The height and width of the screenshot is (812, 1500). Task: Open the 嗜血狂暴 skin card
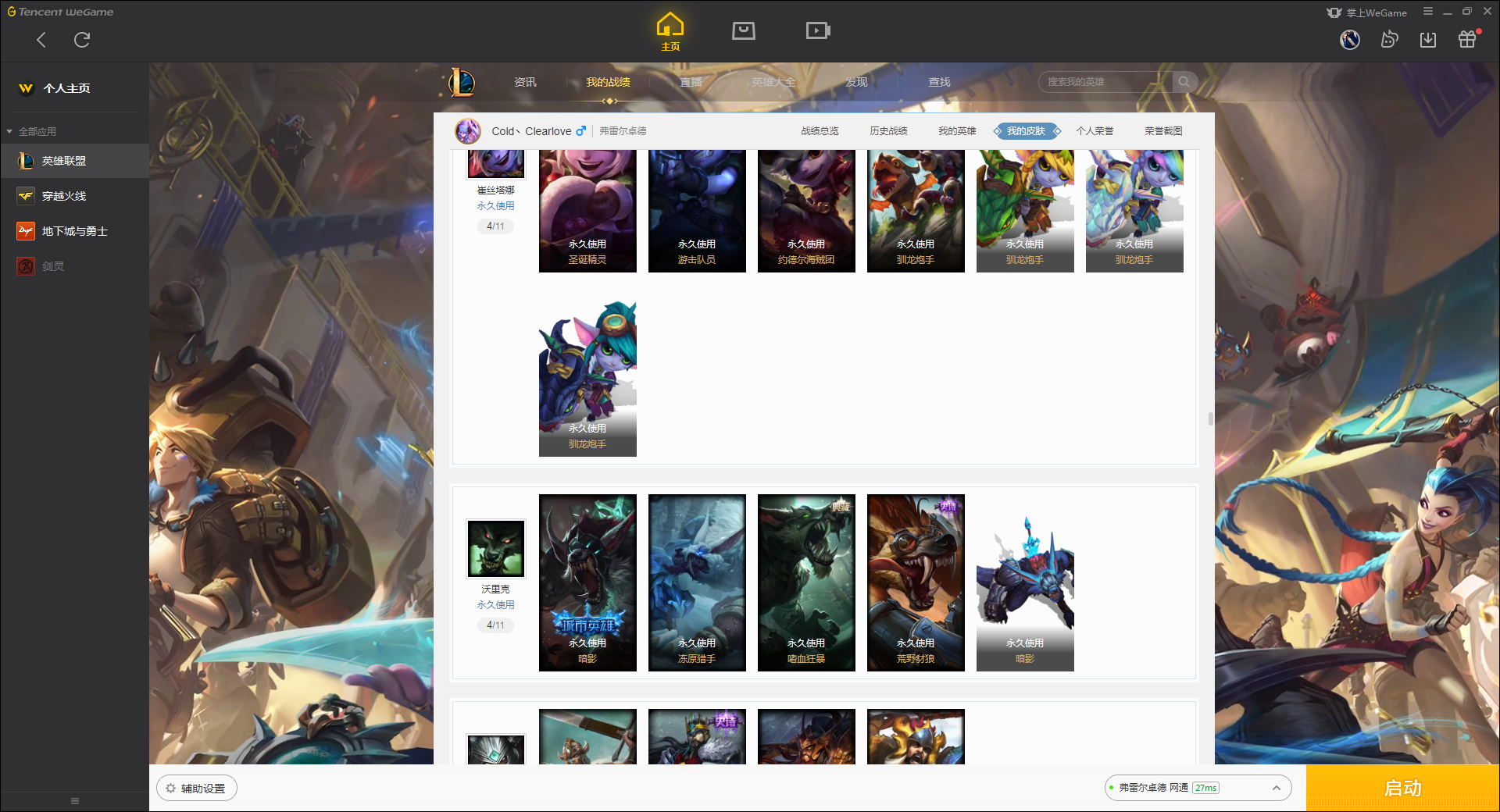(x=806, y=582)
